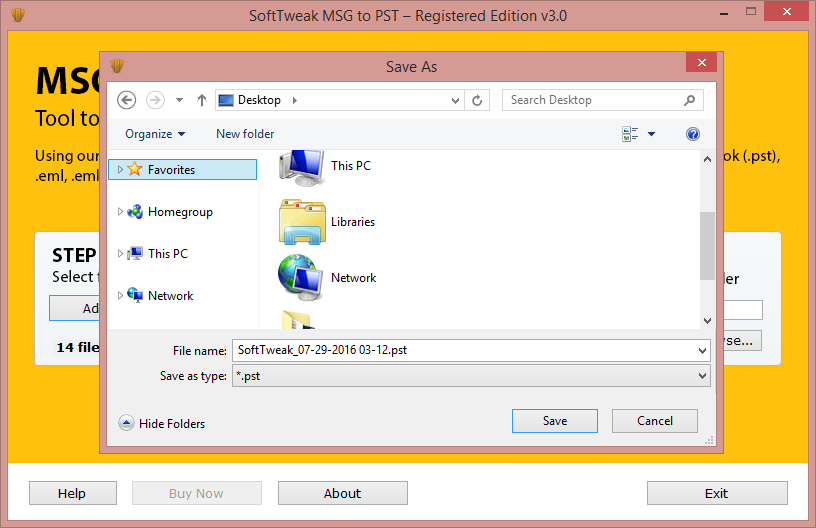This screenshot has height=528, width=816.
Task: Expand the Homegroup tree node
Action: pyautogui.click(x=120, y=212)
